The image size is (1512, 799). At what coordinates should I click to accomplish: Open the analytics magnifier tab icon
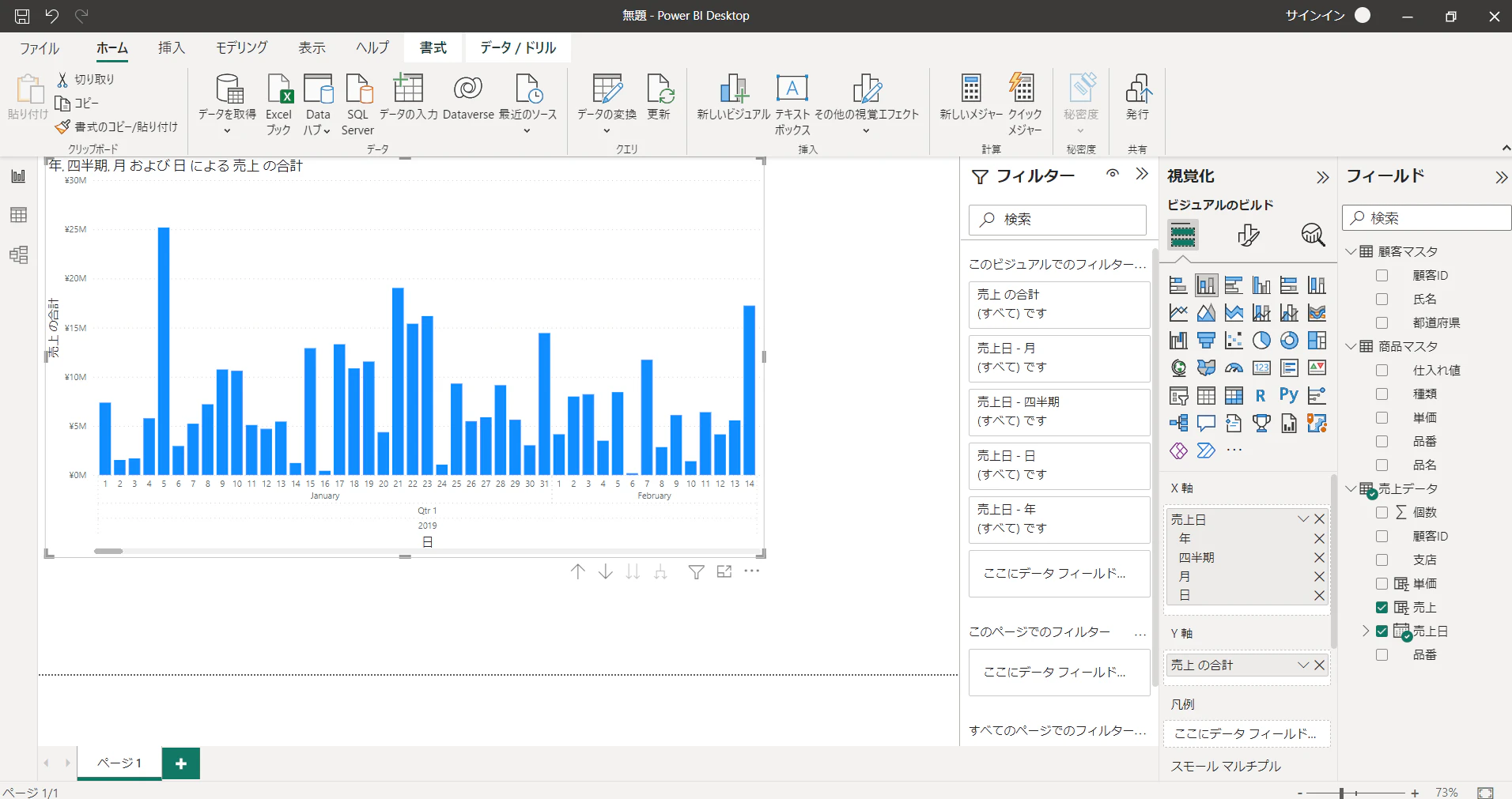[1313, 235]
